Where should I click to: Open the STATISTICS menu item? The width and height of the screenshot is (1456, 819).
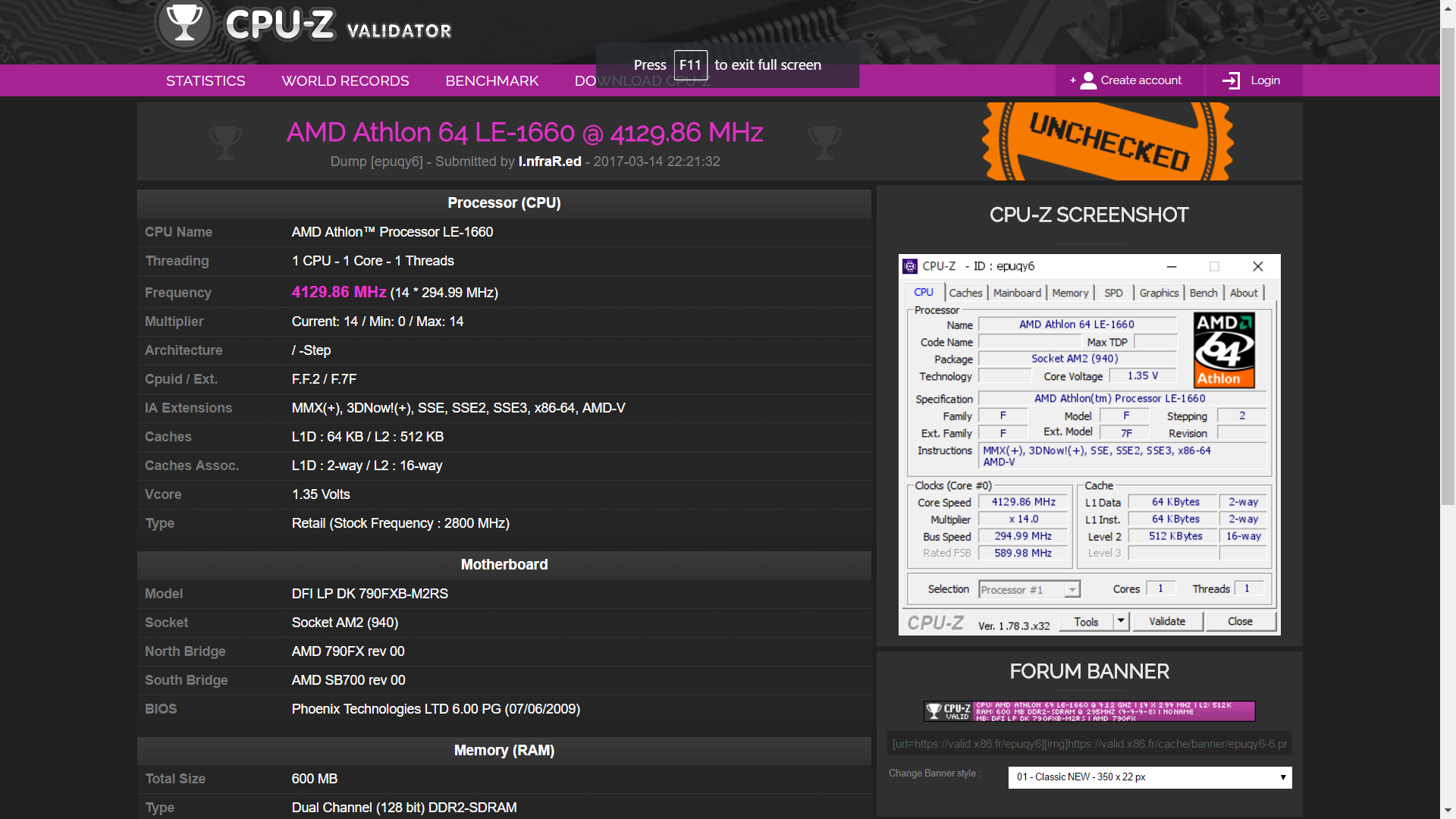pyautogui.click(x=206, y=80)
